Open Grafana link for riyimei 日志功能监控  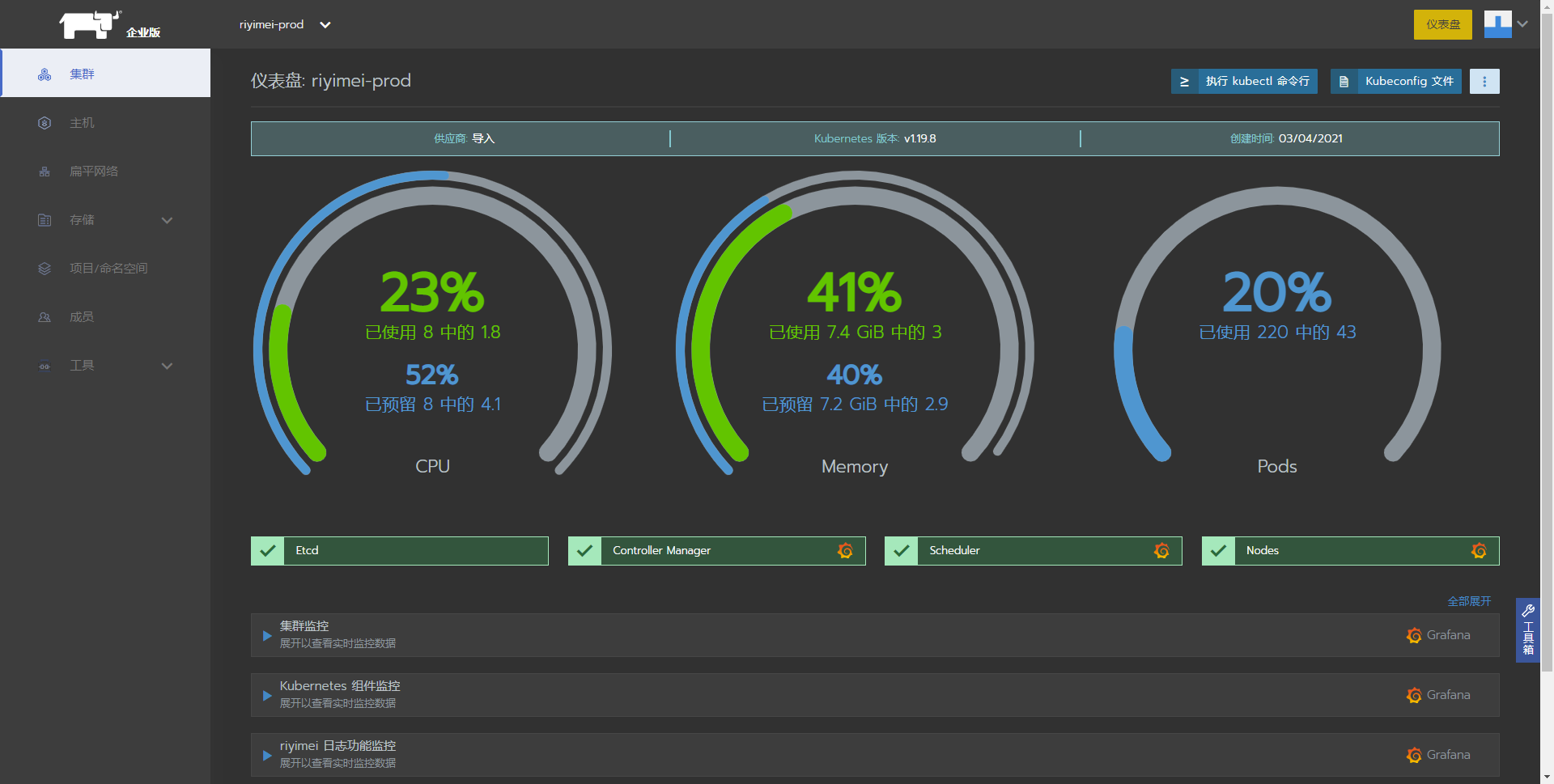click(x=1438, y=755)
